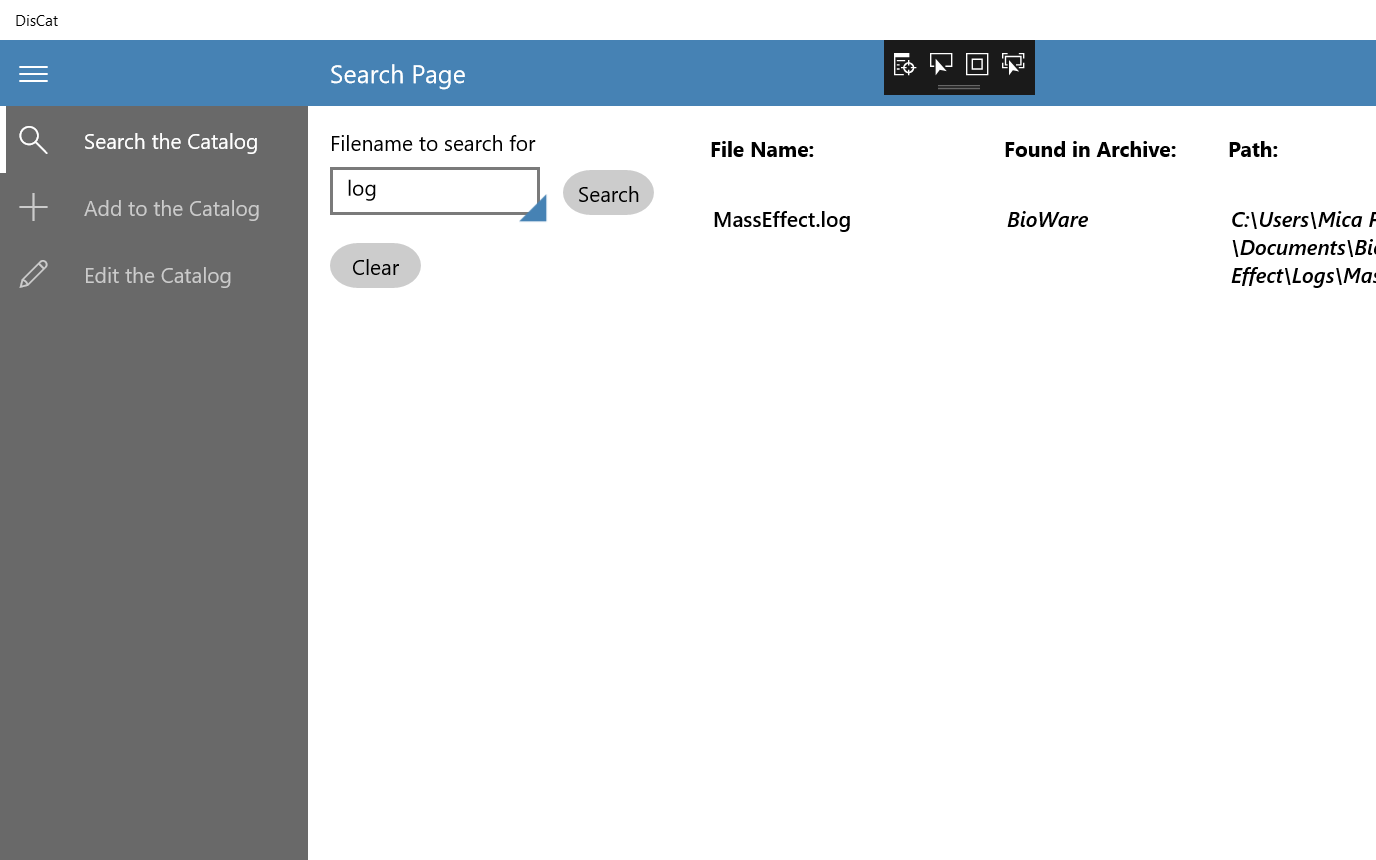Click the magnifying glass search icon
The height and width of the screenshot is (860, 1376).
click(x=33, y=140)
